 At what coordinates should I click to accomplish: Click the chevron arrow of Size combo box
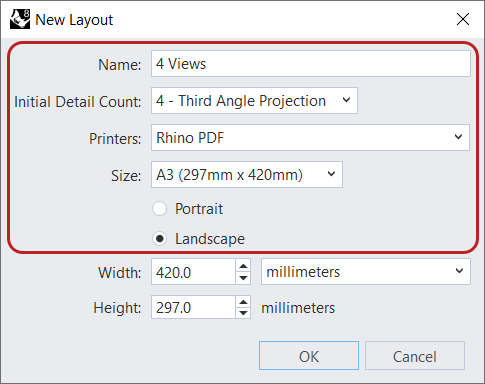point(331,174)
